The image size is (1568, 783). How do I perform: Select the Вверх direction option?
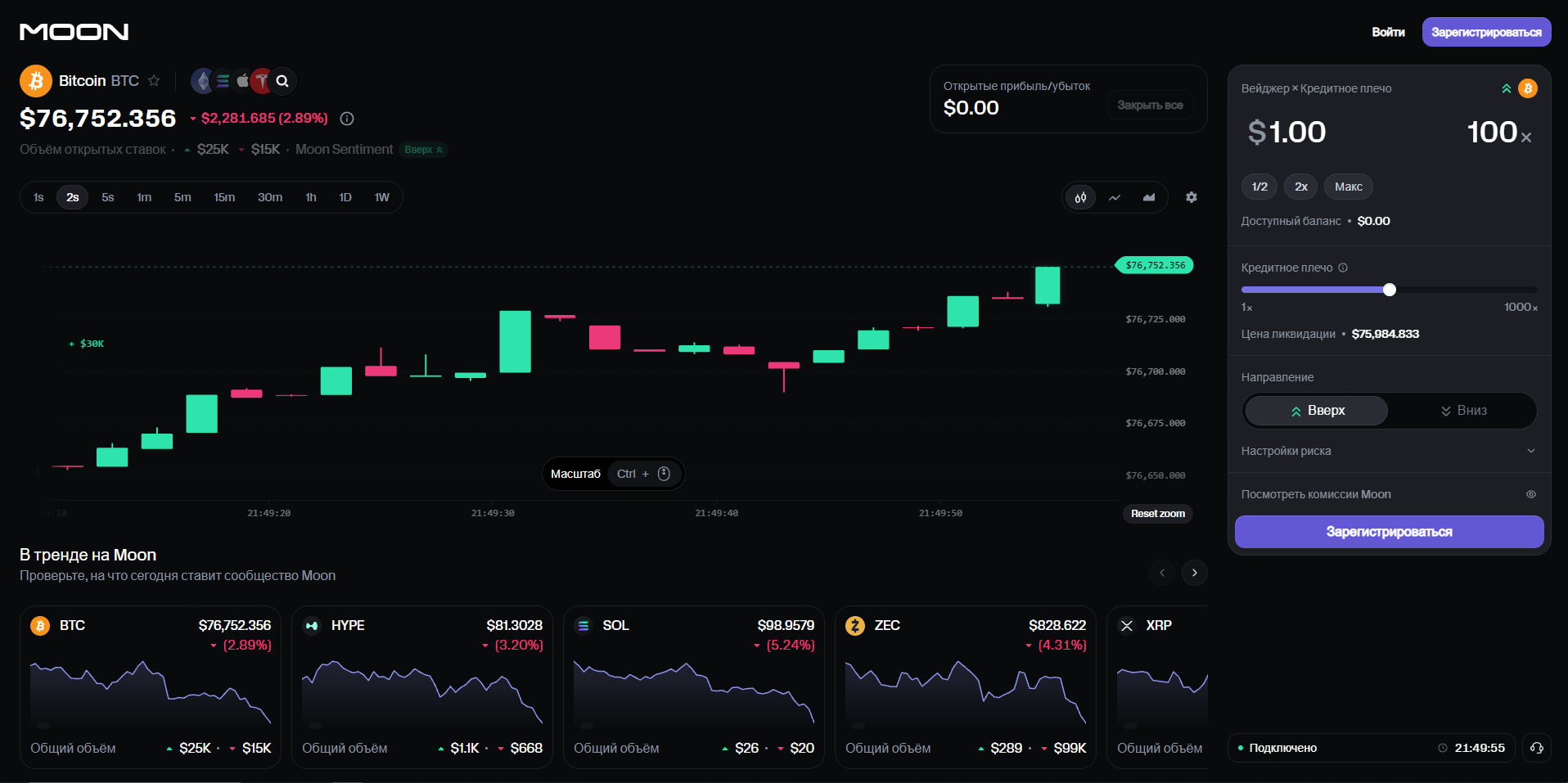[x=1317, y=411]
